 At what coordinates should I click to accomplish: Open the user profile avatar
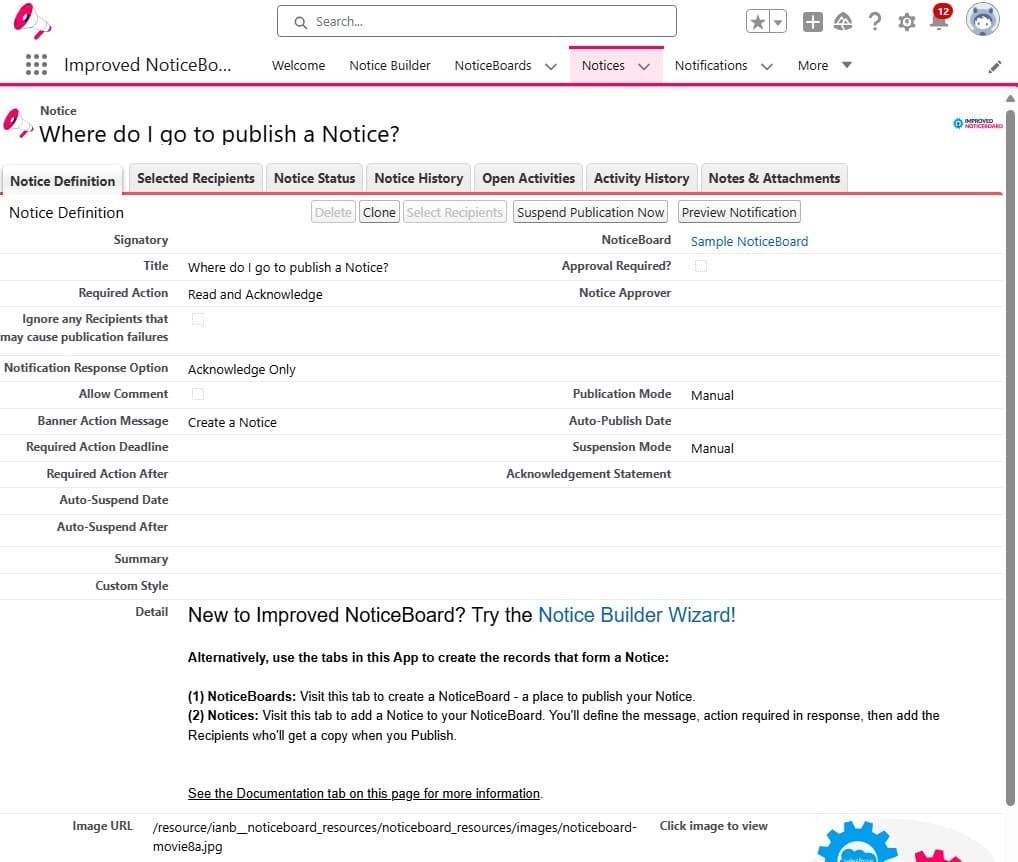[982, 19]
